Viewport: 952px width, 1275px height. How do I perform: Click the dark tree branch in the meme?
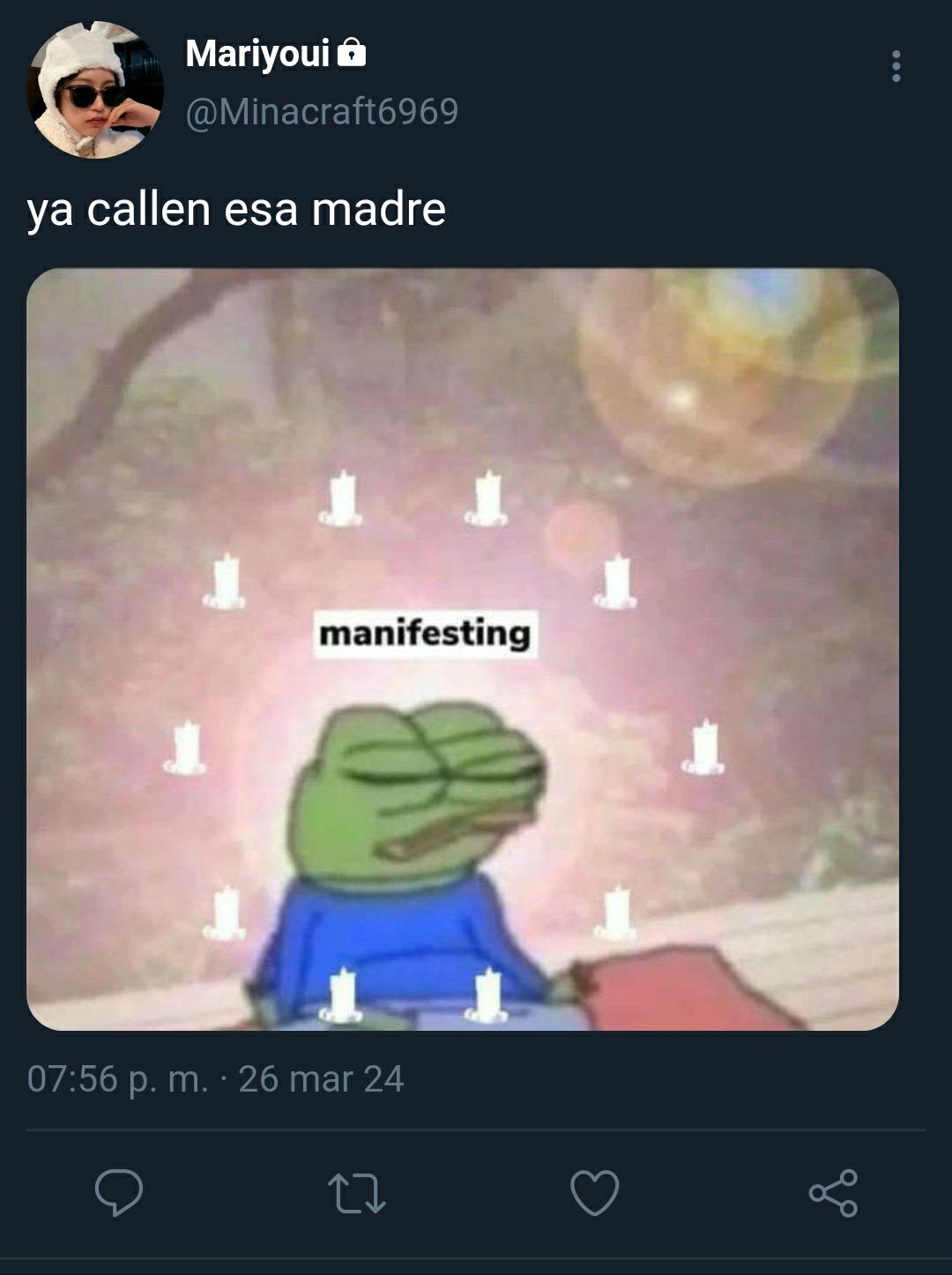tap(141, 353)
